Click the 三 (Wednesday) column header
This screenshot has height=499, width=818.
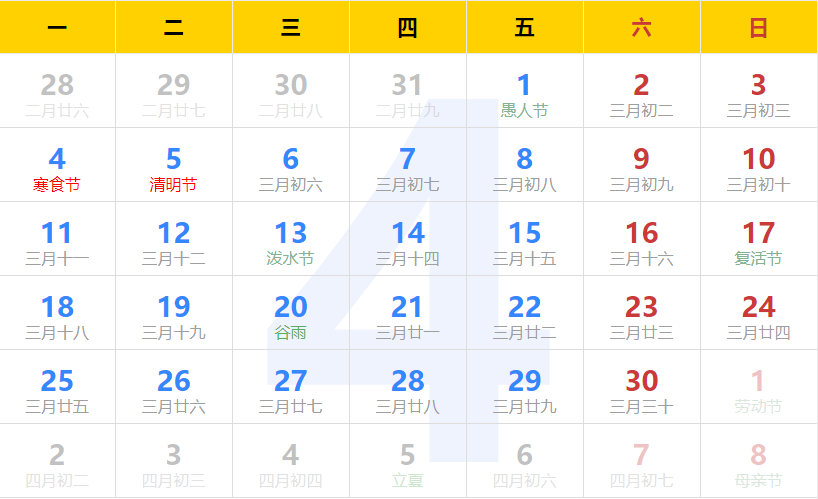pos(291,28)
